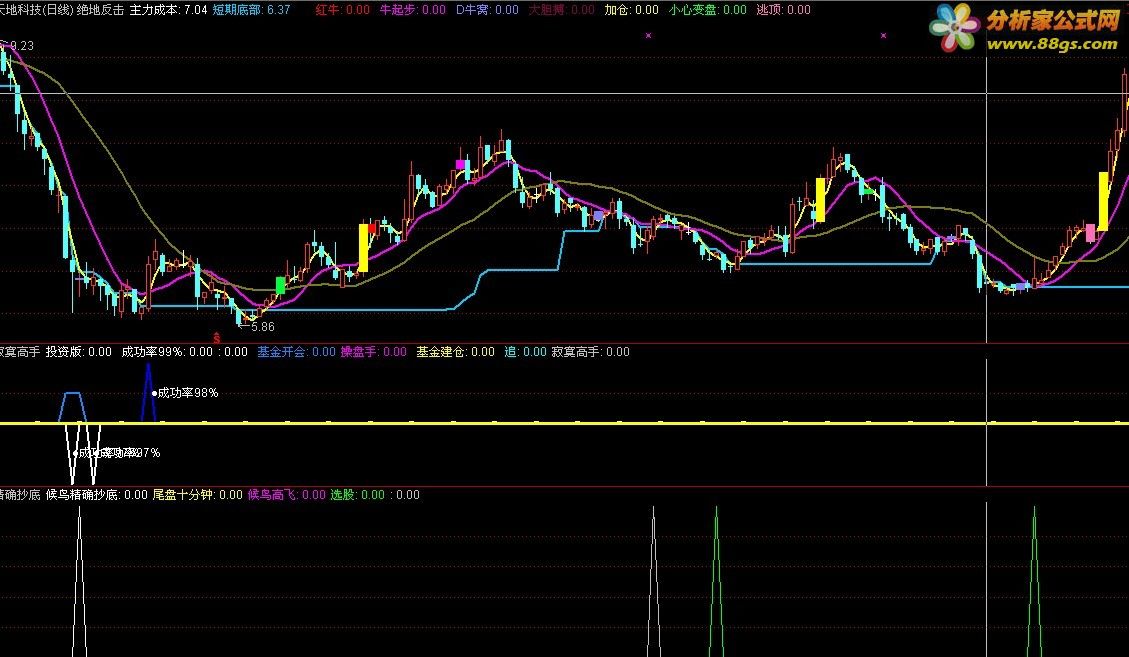Click the 加仓: 0.00 label
This screenshot has height=657, width=1129.
[631, 10]
